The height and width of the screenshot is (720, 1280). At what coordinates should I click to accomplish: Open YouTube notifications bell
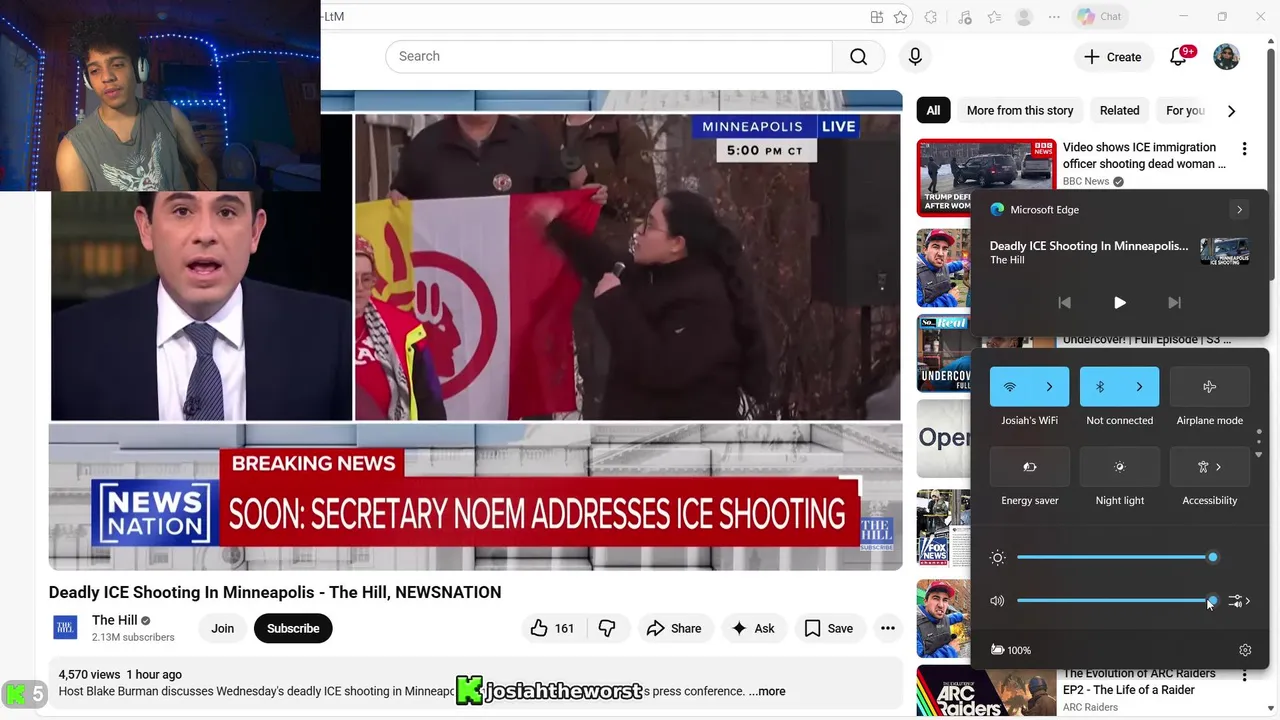tap(1179, 57)
